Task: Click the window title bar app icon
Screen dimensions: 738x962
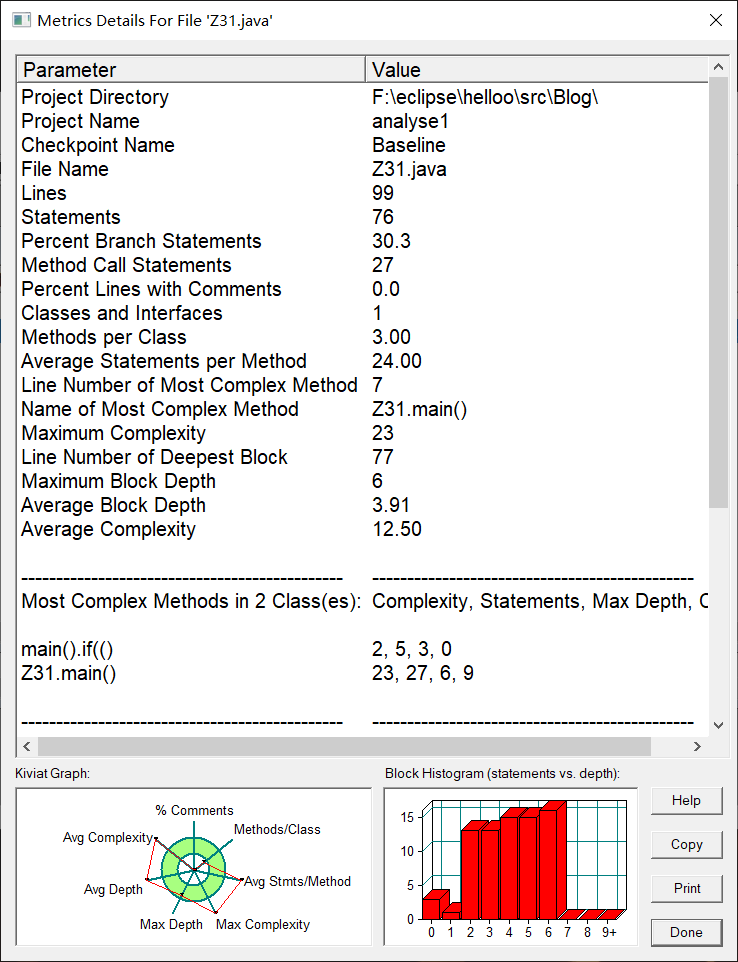Action: [21, 20]
